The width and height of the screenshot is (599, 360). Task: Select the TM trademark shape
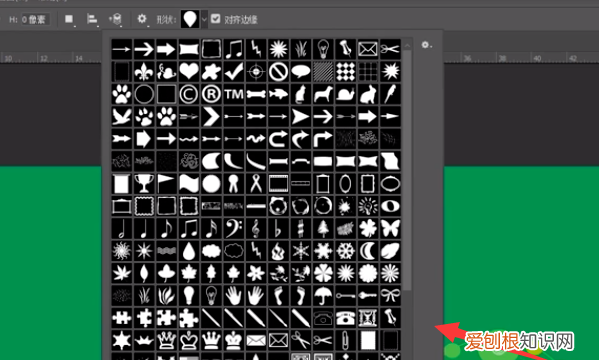[x=233, y=94]
